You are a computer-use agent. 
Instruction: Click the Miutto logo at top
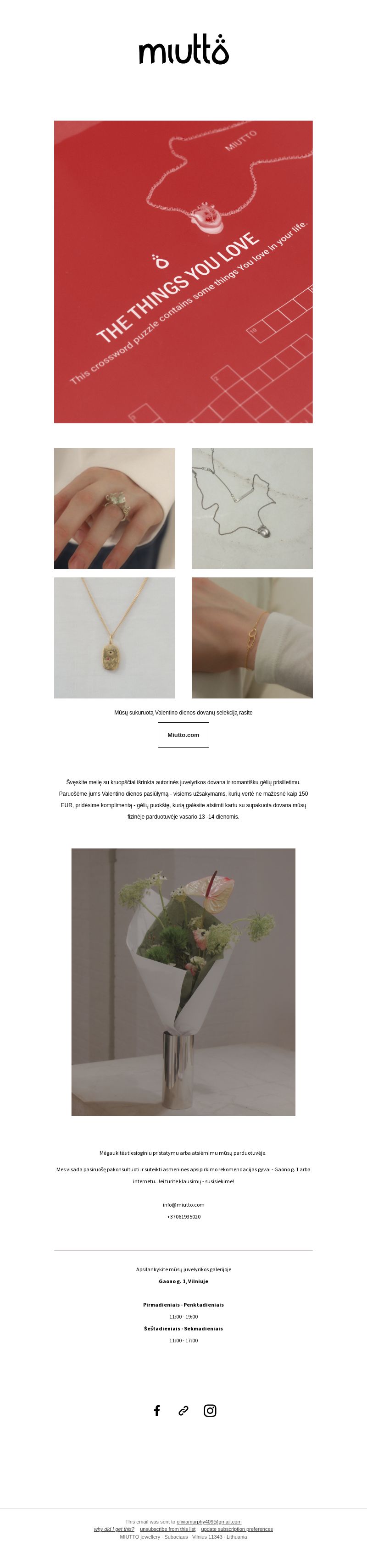click(x=183, y=50)
